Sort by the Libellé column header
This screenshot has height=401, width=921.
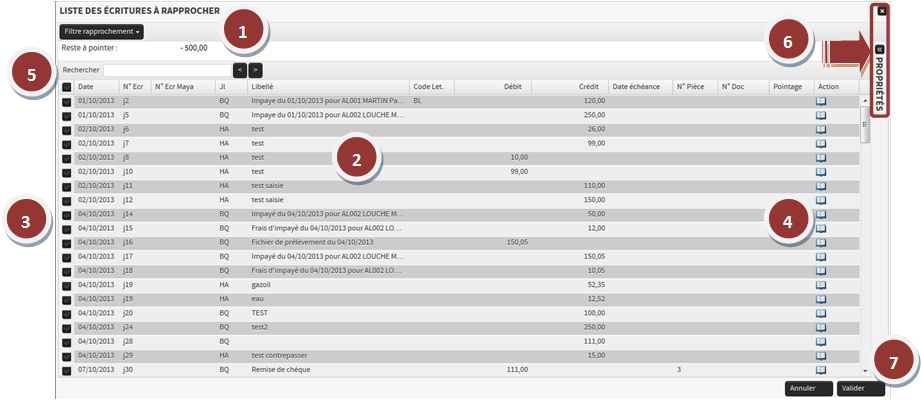(328, 87)
